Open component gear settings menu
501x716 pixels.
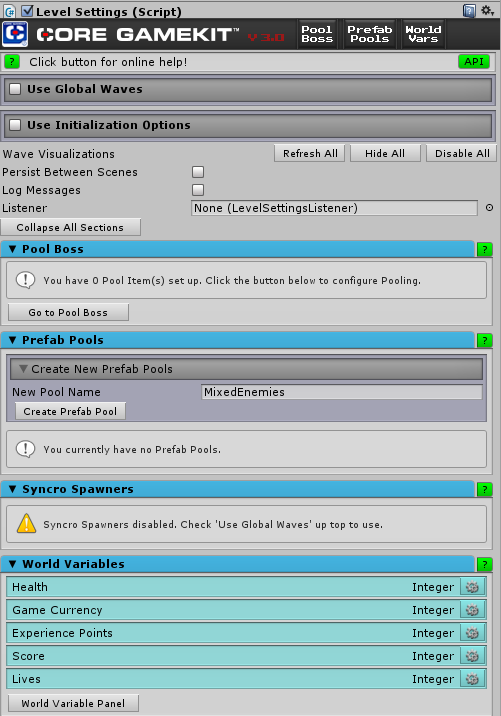487,11
